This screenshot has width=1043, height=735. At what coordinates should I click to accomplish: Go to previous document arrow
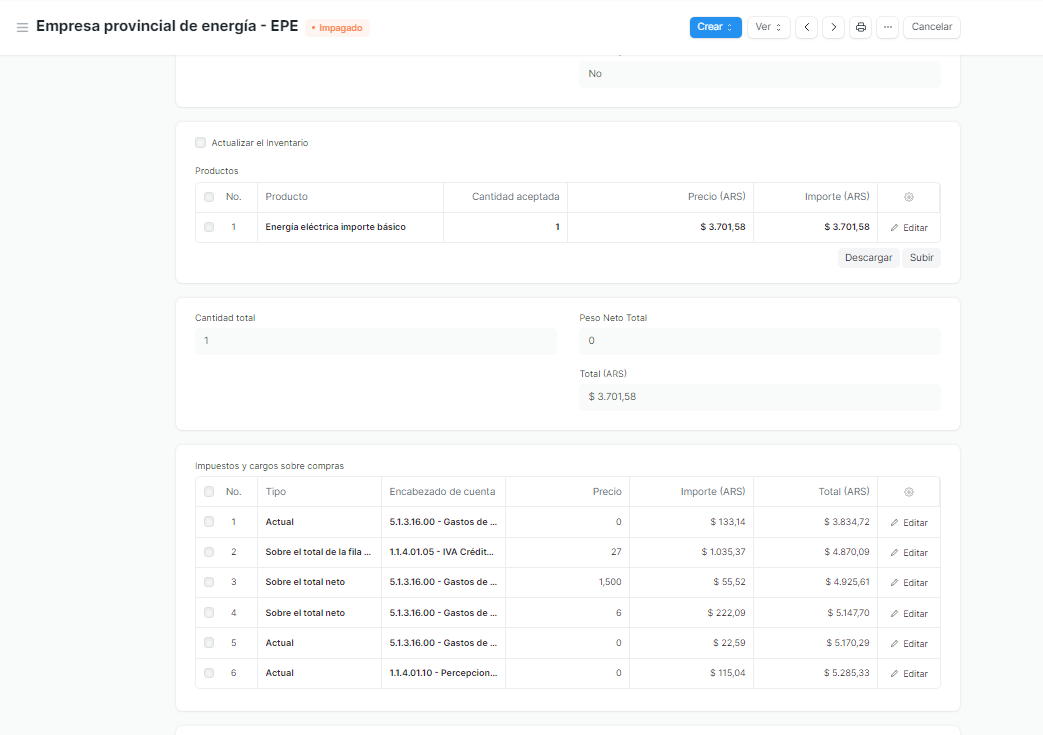pyautogui.click(x=806, y=27)
